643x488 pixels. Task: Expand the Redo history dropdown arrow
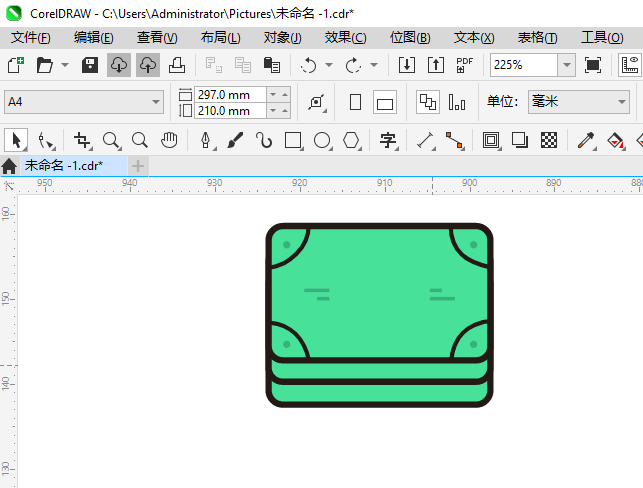click(x=374, y=65)
